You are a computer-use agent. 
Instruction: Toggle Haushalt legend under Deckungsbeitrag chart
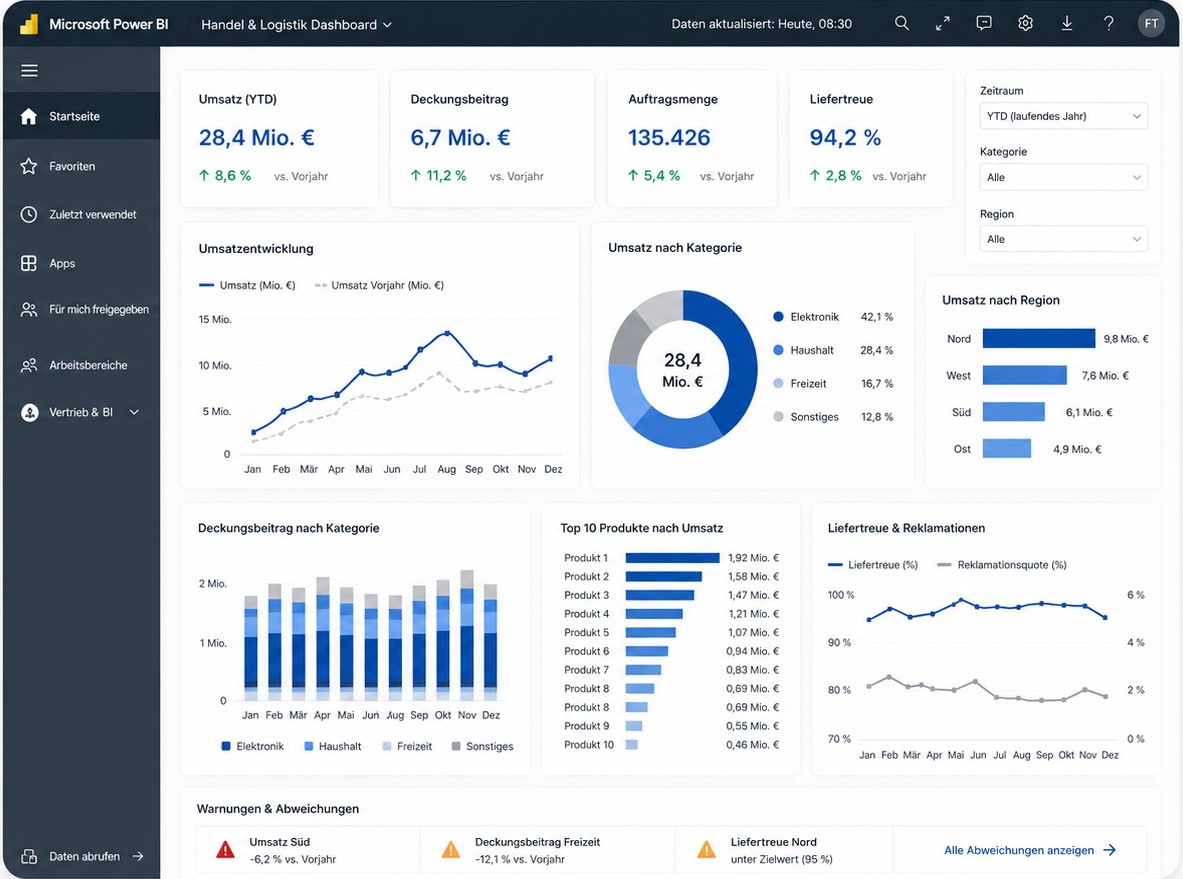click(333, 746)
